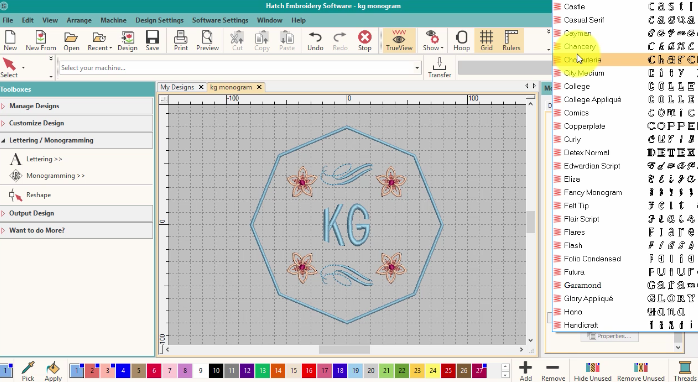The height and width of the screenshot is (382, 699).
Task: Click the Print icon
Action: 181,40
